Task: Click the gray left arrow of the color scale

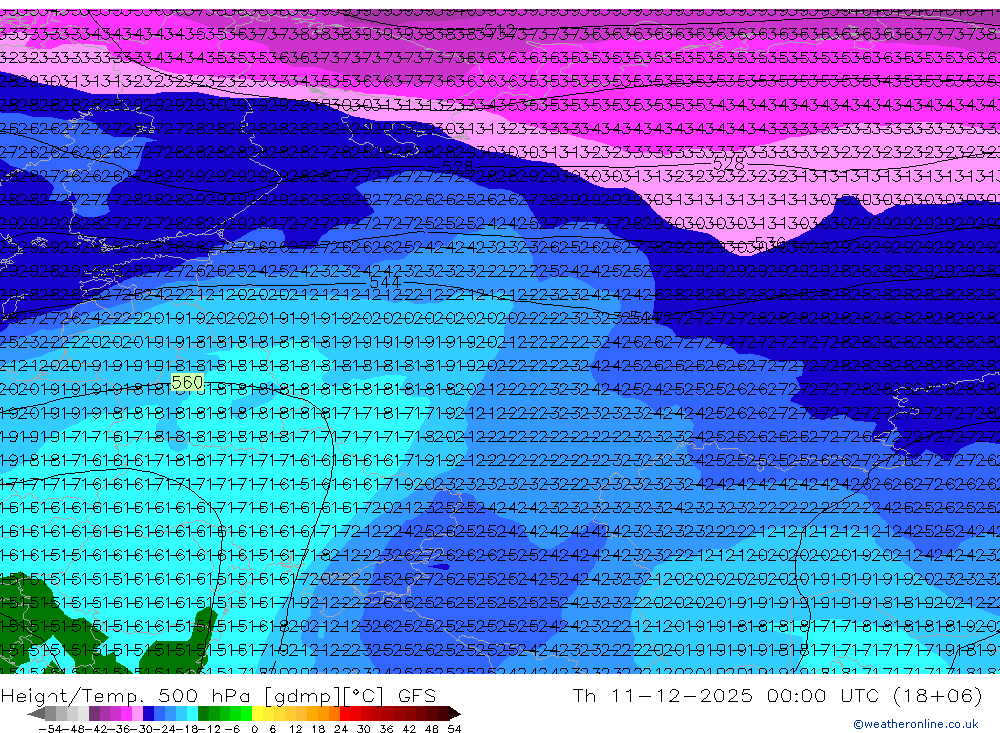Action: click(x=36, y=714)
